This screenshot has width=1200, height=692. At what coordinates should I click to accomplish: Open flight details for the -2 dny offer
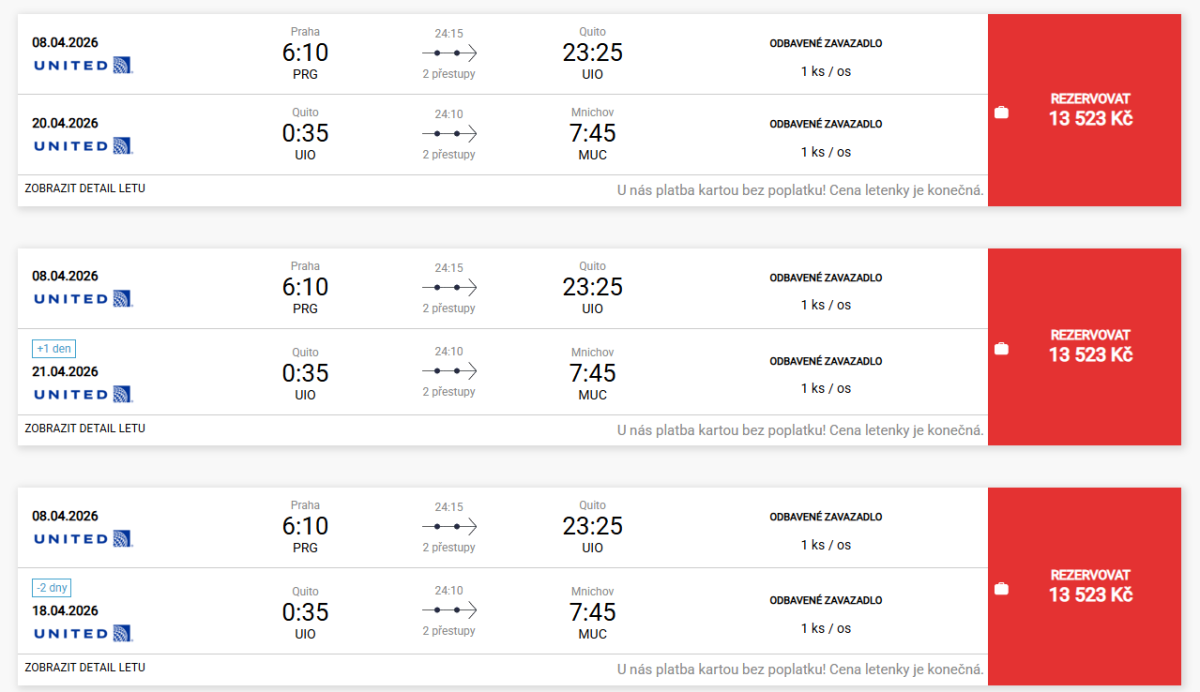85,667
